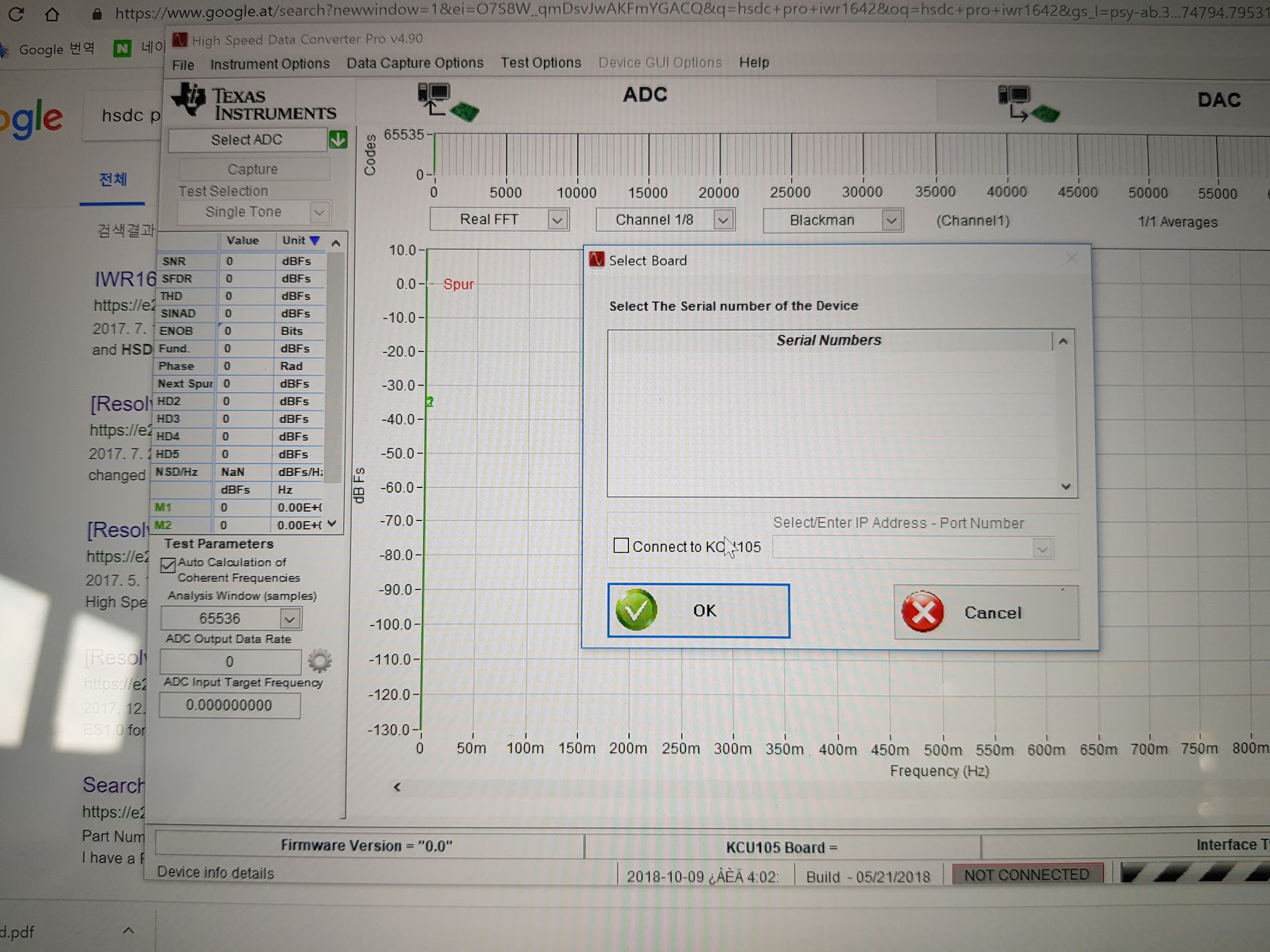Click the Serial Numbers column header
Screen dimensions: 1270x952
(829, 341)
